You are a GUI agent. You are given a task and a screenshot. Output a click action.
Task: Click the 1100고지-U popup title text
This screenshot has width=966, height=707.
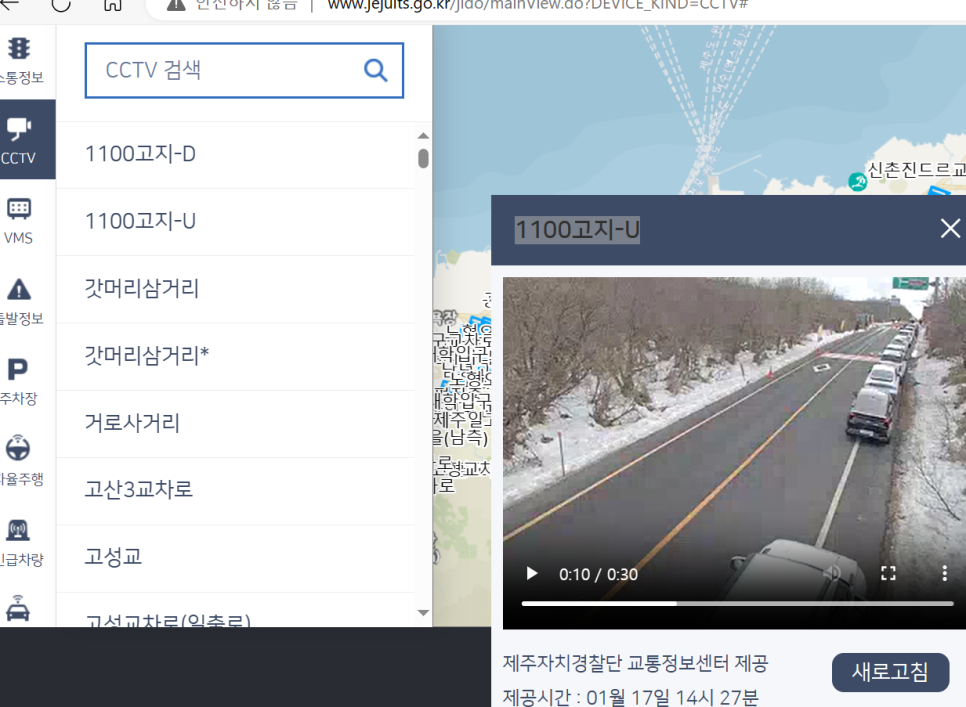pos(577,230)
